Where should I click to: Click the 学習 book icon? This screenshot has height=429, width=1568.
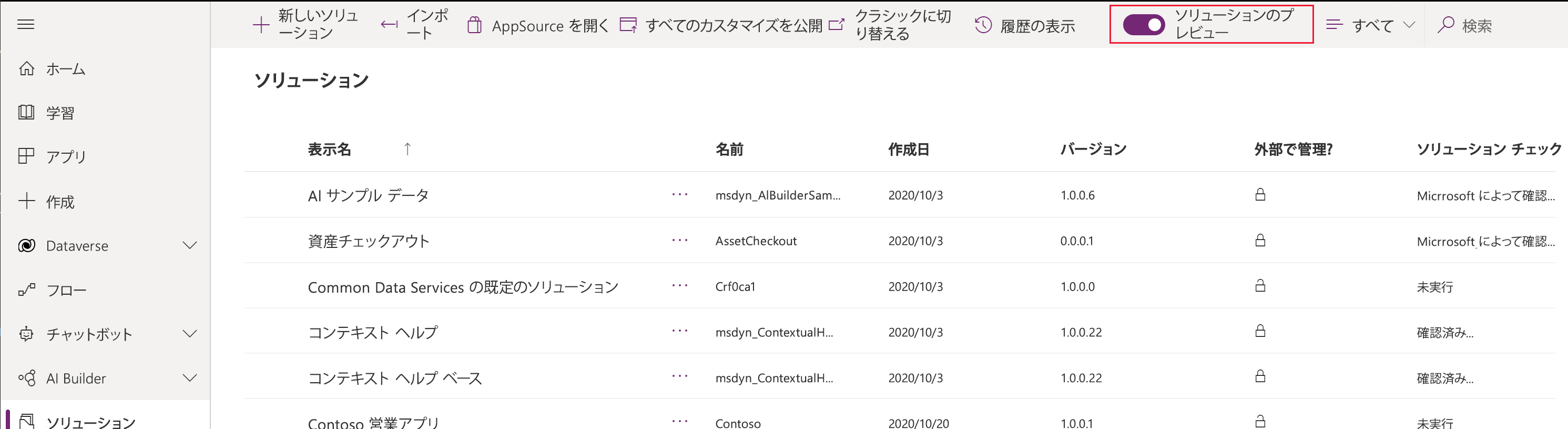26,112
